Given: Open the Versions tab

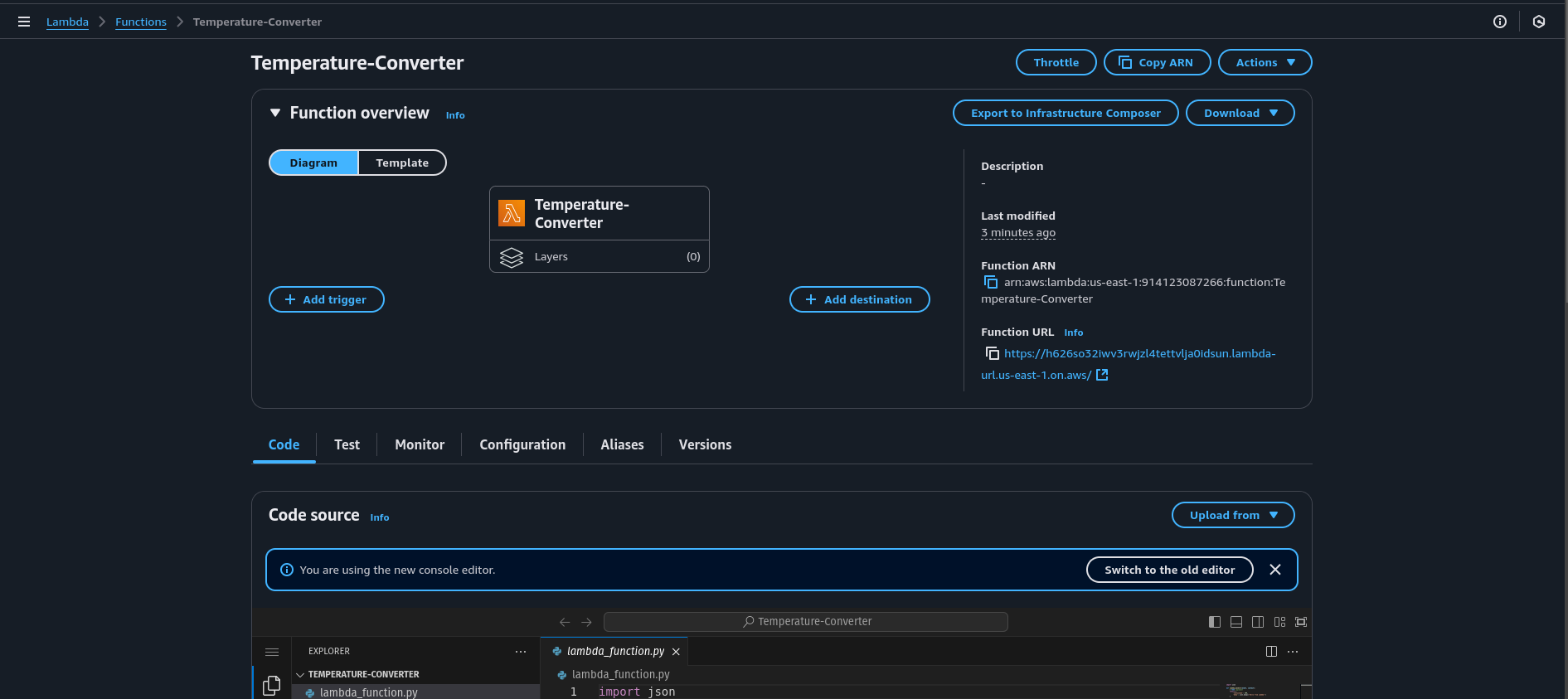Looking at the screenshot, I should (x=705, y=445).
